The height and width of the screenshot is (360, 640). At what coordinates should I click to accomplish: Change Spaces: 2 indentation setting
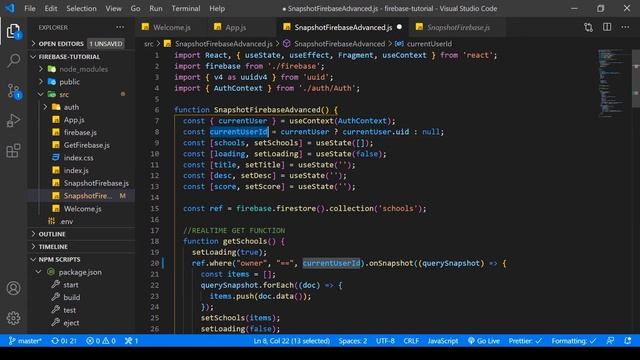(353, 341)
